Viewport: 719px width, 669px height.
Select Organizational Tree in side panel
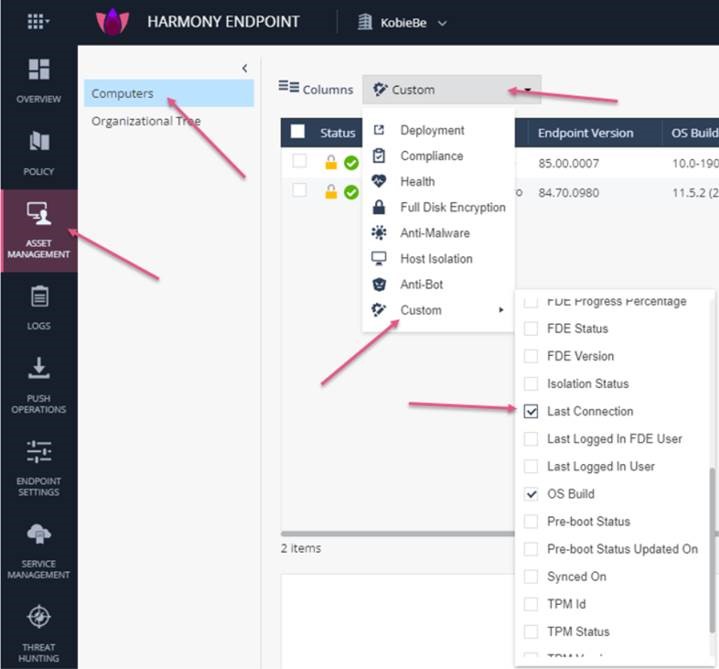coord(146,121)
